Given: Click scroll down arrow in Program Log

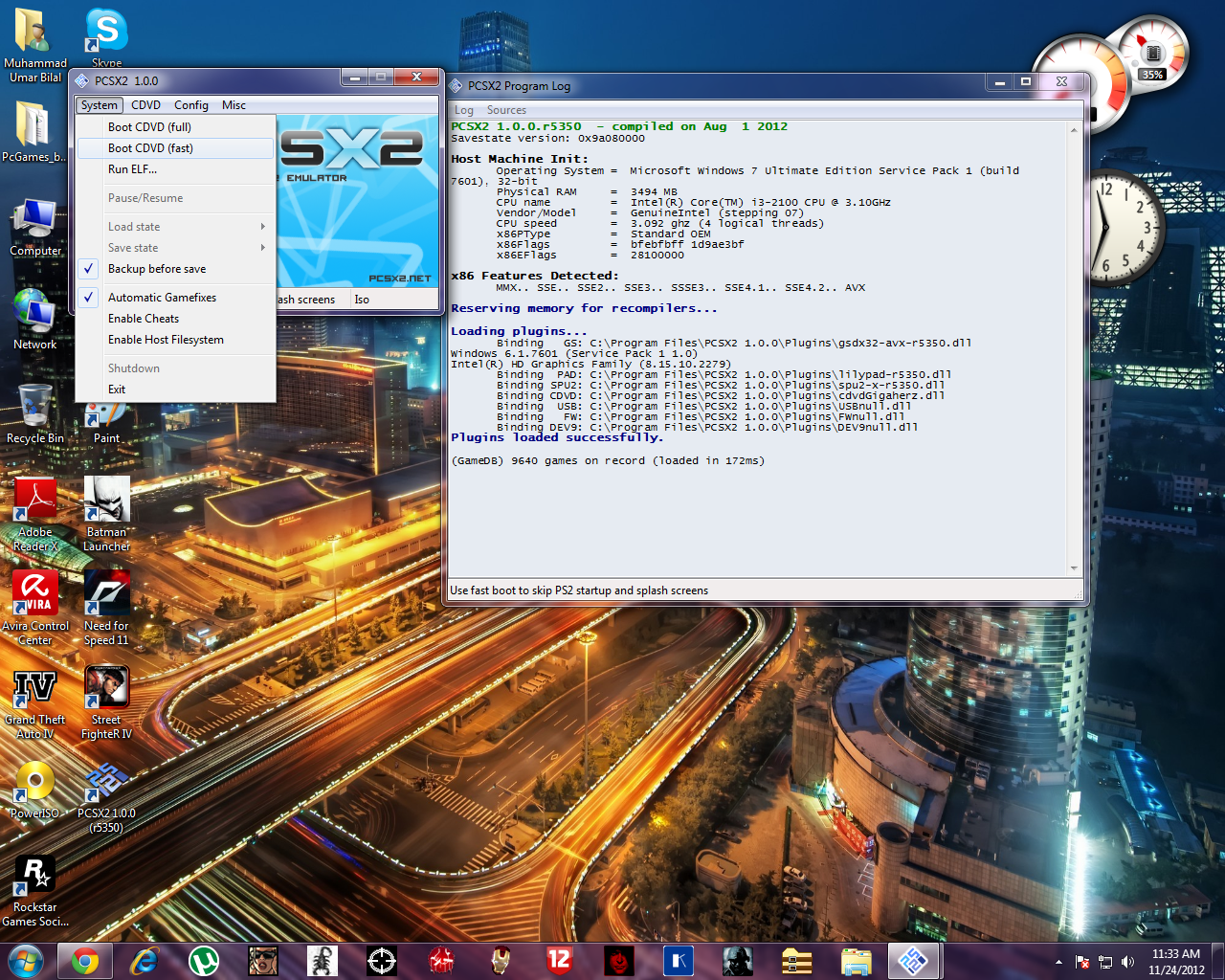Looking at the screenshot, I should pos(1074,568).
